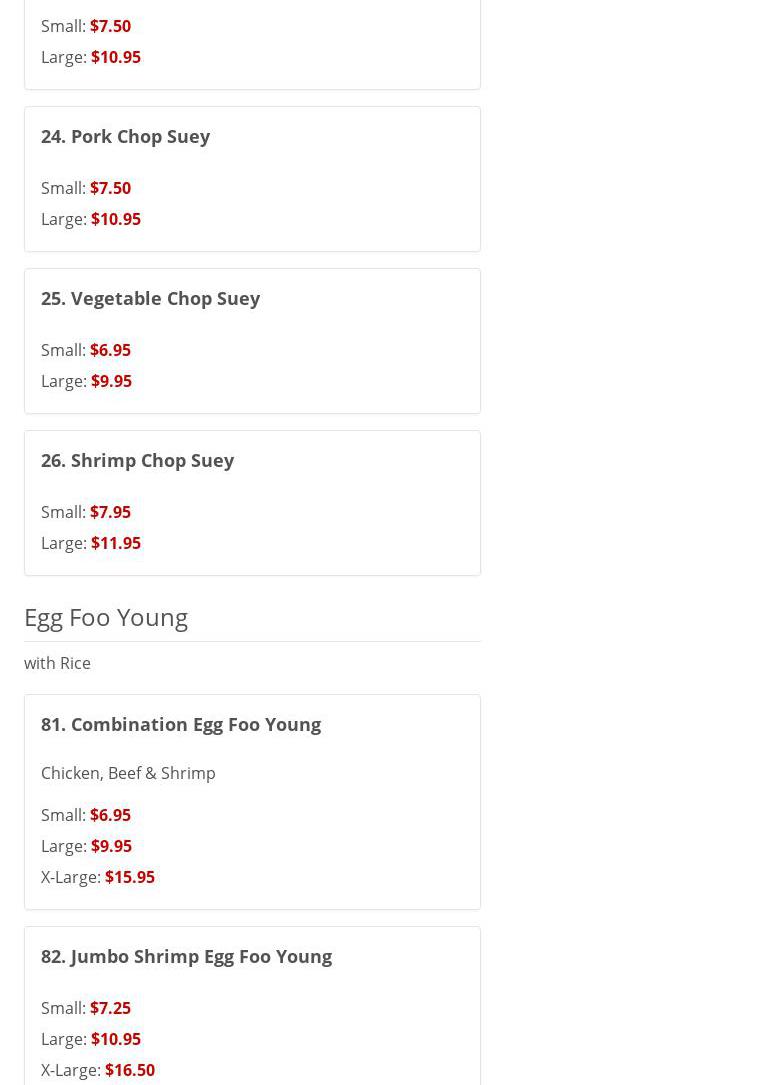Select the $11.95 large Shrimp Chop Suey price

(x=116, y=543)
